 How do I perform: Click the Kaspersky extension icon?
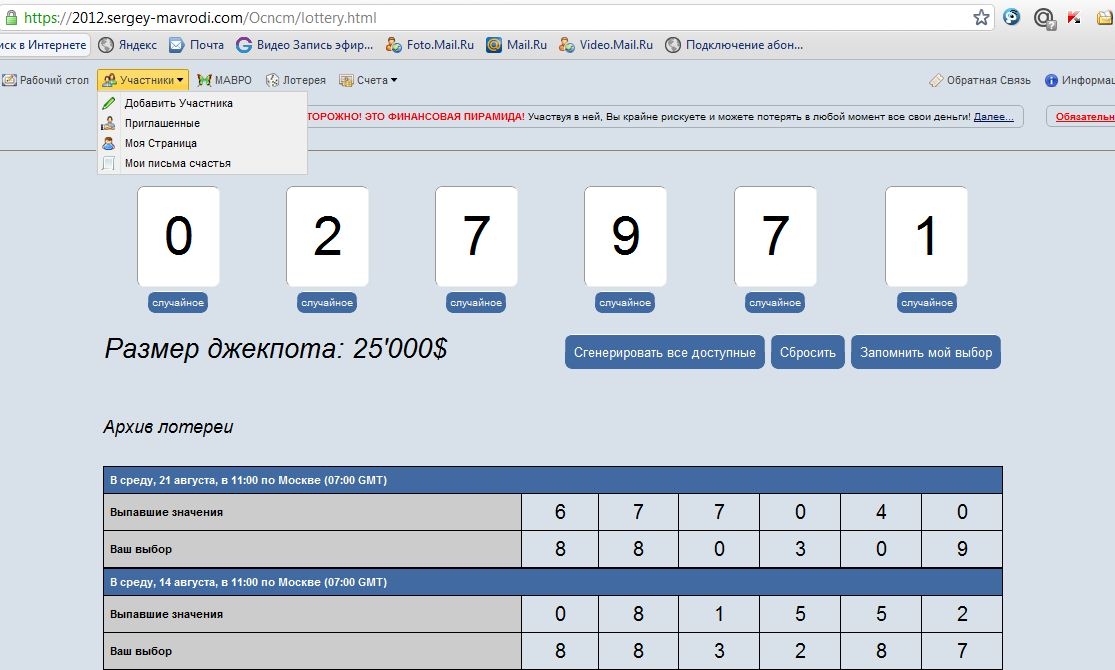1074,17
